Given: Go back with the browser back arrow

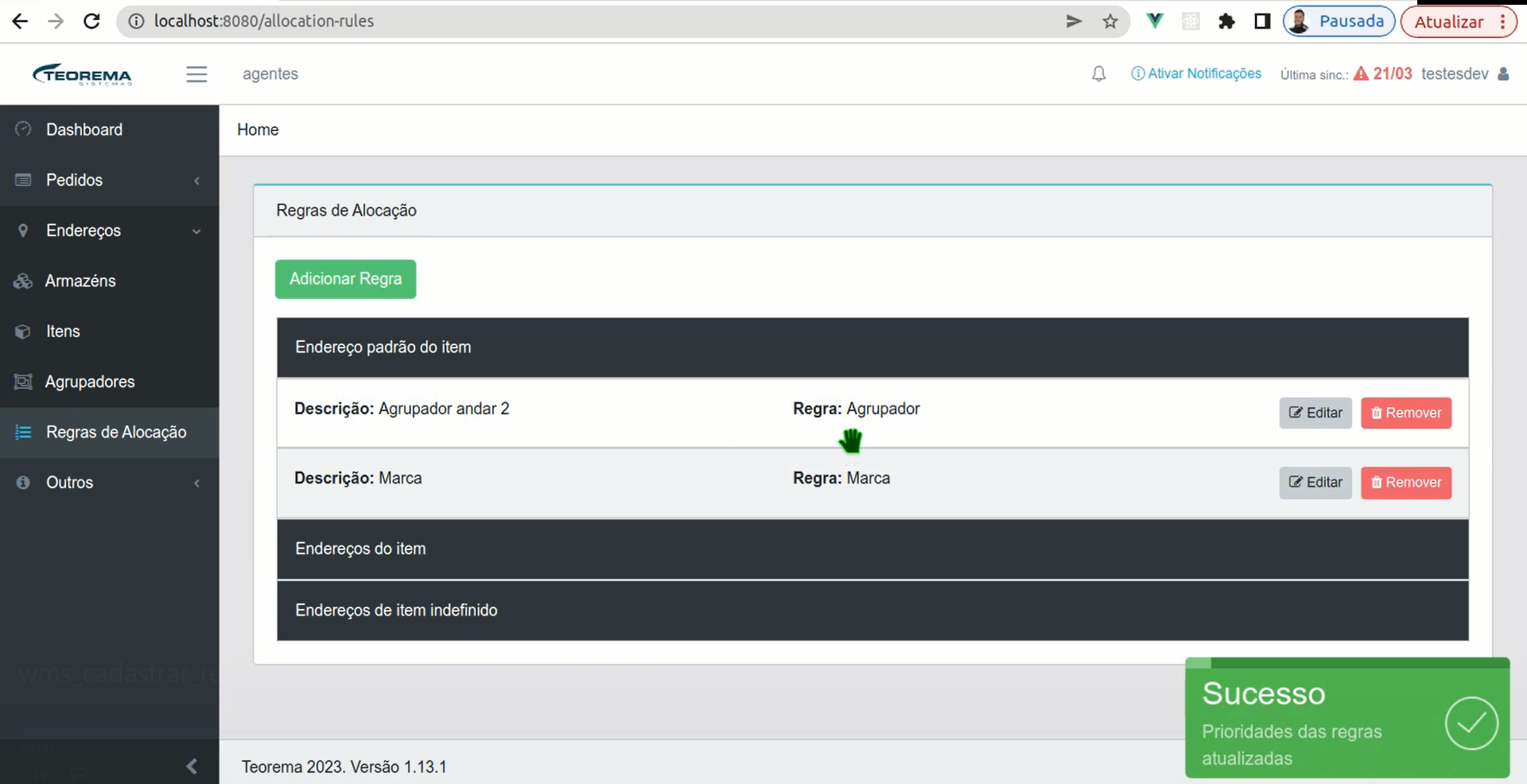Looking at the screenshot, I should pos(20,21).
